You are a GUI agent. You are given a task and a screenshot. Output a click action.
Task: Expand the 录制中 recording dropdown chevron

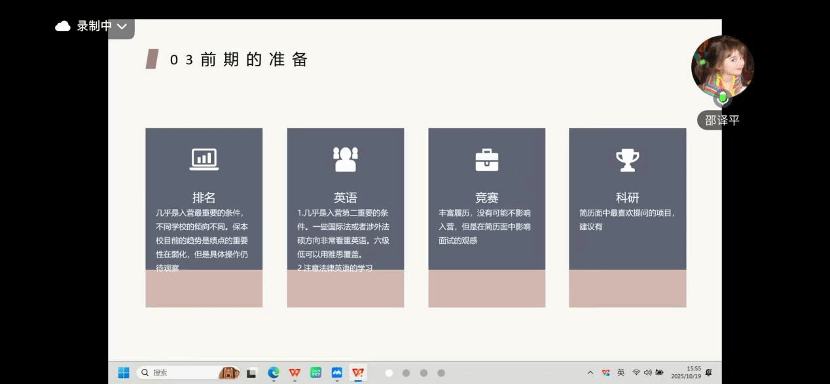click(x=122, y=26)
